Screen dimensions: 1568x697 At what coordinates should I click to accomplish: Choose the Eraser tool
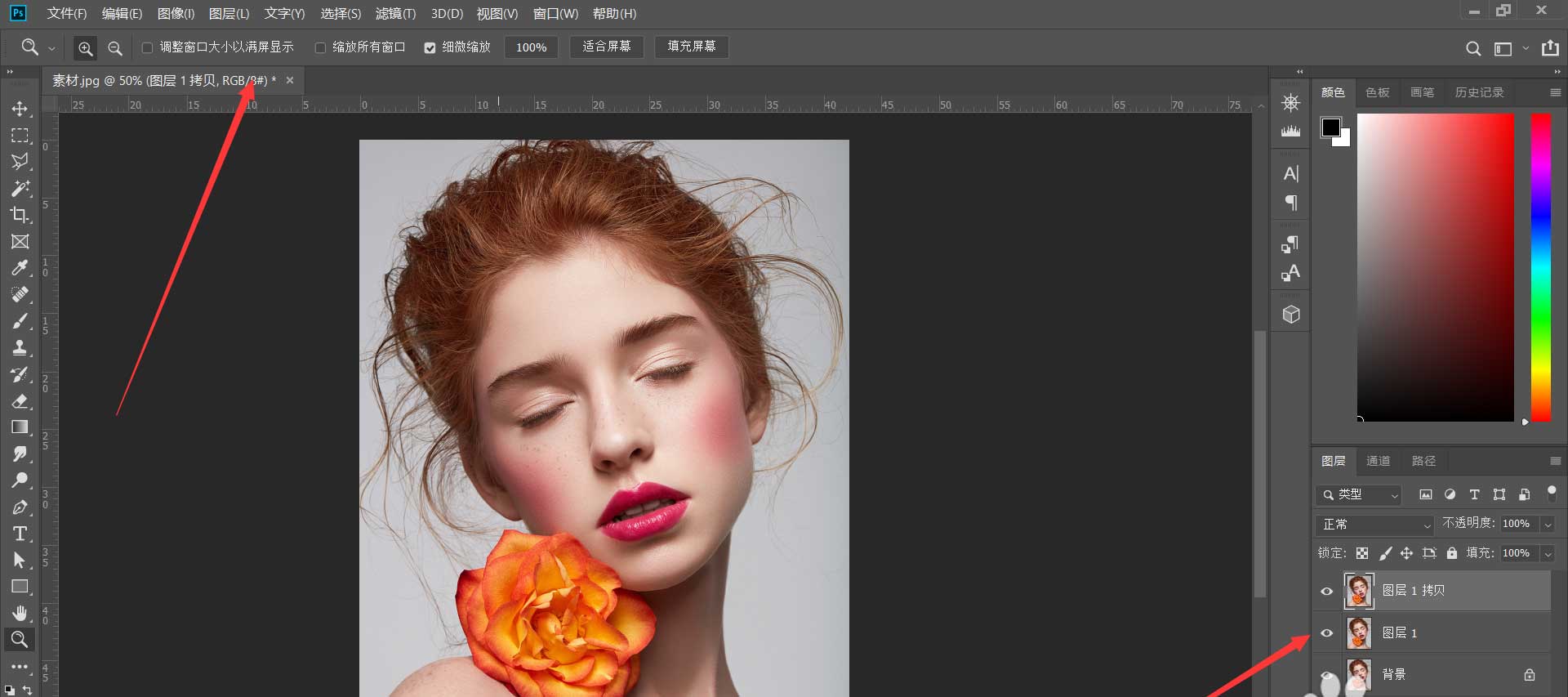point(20,401)
